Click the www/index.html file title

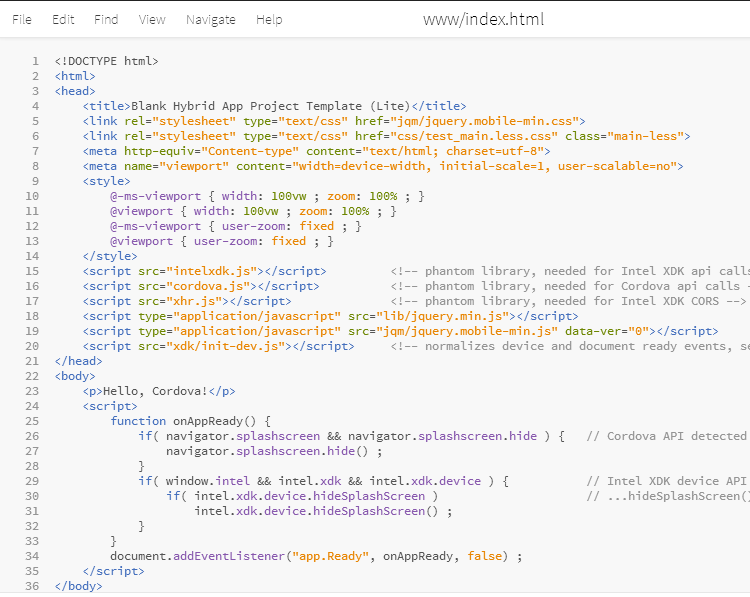coord(484,19)
